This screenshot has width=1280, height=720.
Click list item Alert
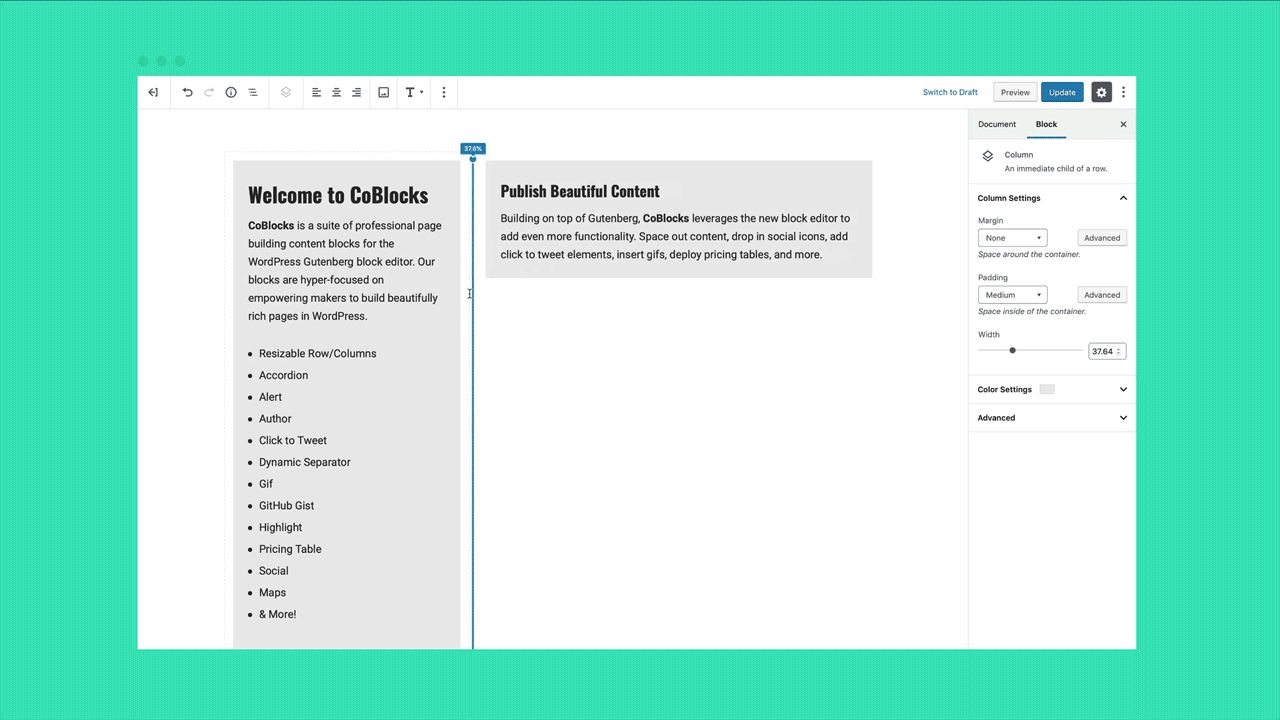click(x=270, y=397)
